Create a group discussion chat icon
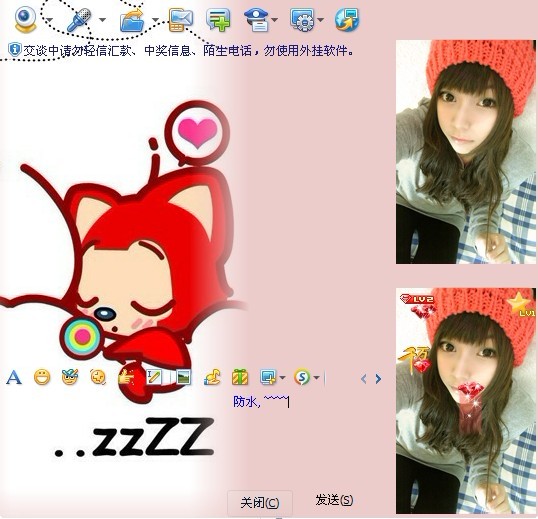The image size is (538, 519). [218, 20]
